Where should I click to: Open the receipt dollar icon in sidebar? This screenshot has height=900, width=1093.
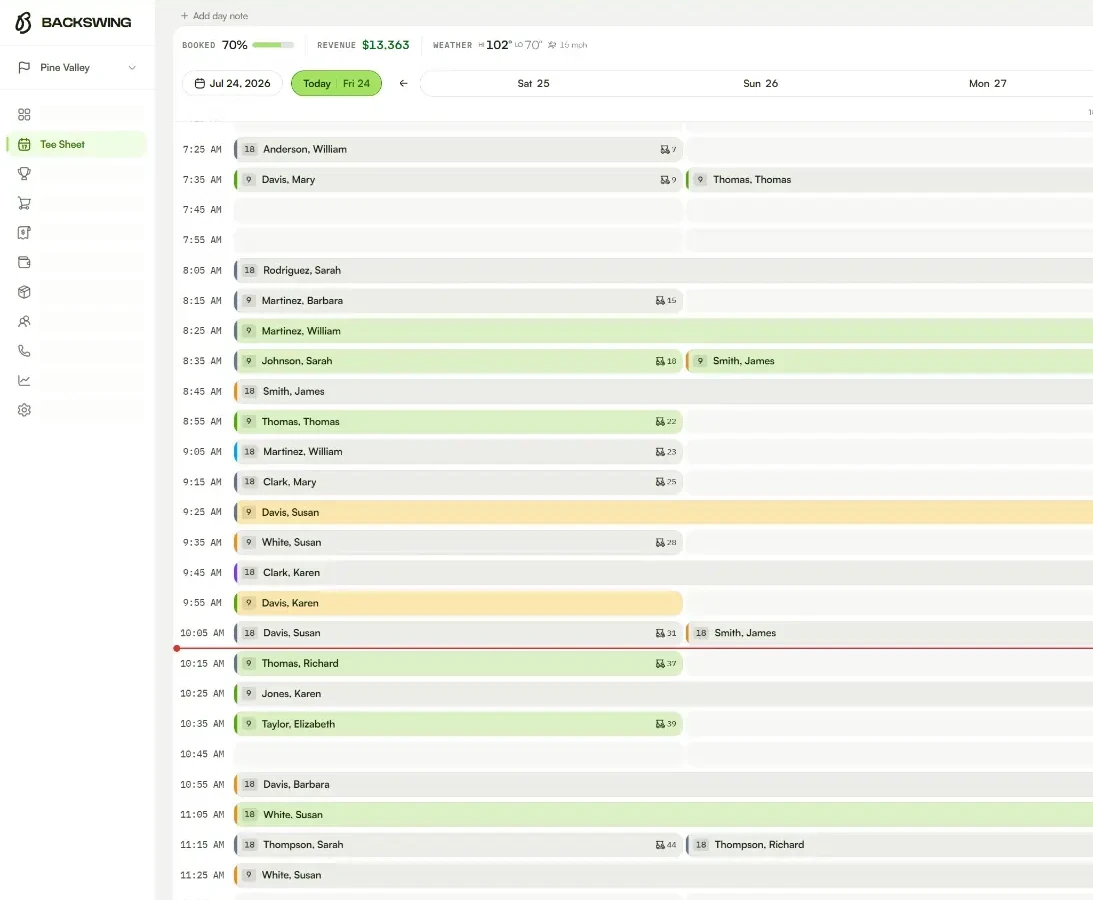tap(24, 233)
